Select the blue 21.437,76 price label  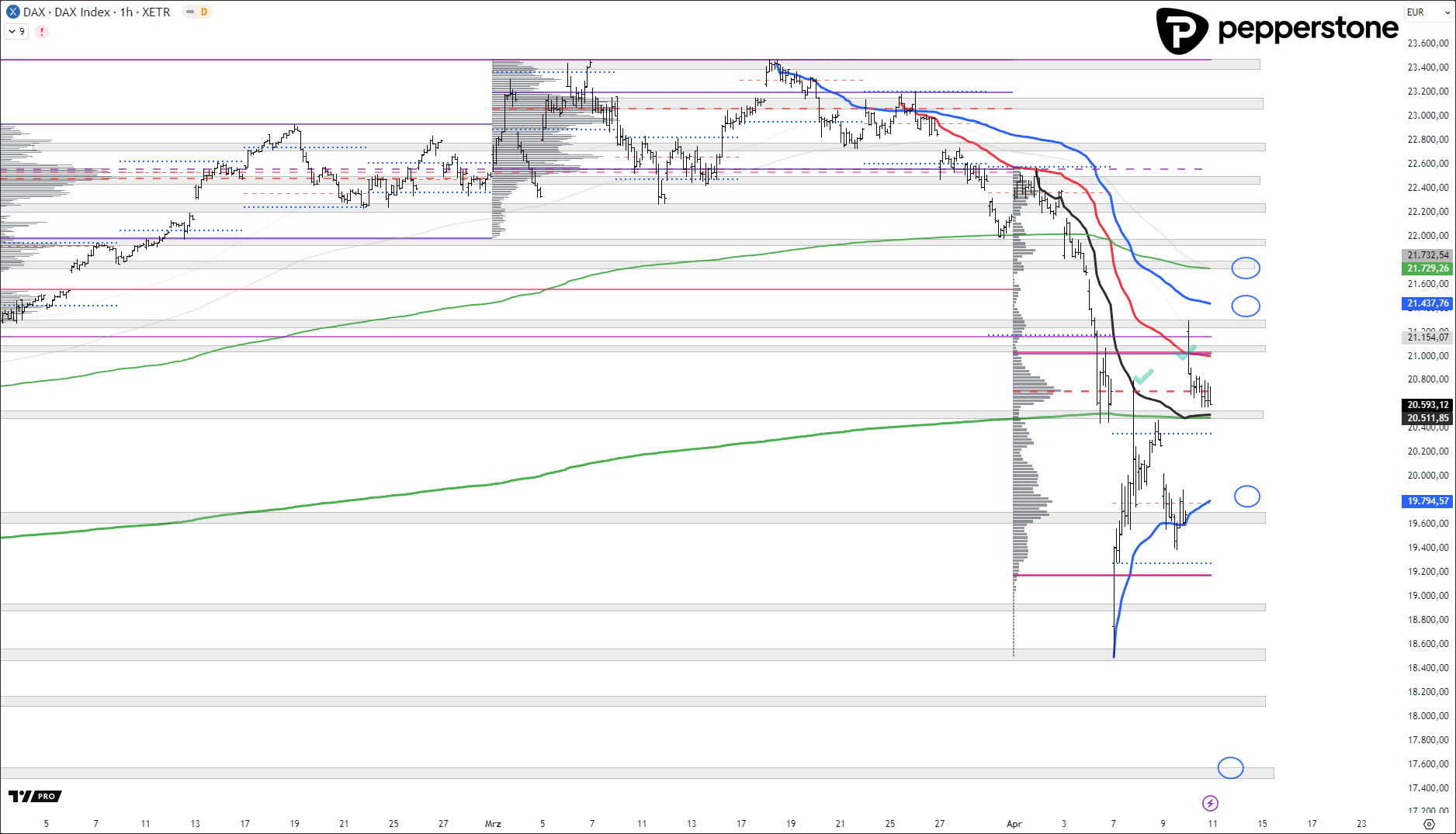click(x=1427, y=303)
